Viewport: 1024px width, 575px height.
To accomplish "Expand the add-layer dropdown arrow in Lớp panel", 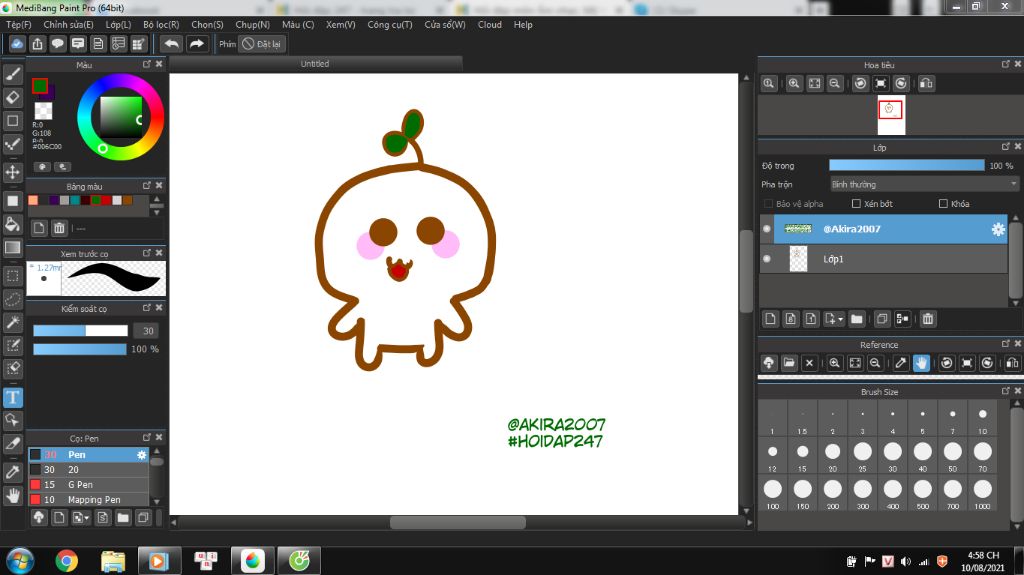I will pos(839,319).
